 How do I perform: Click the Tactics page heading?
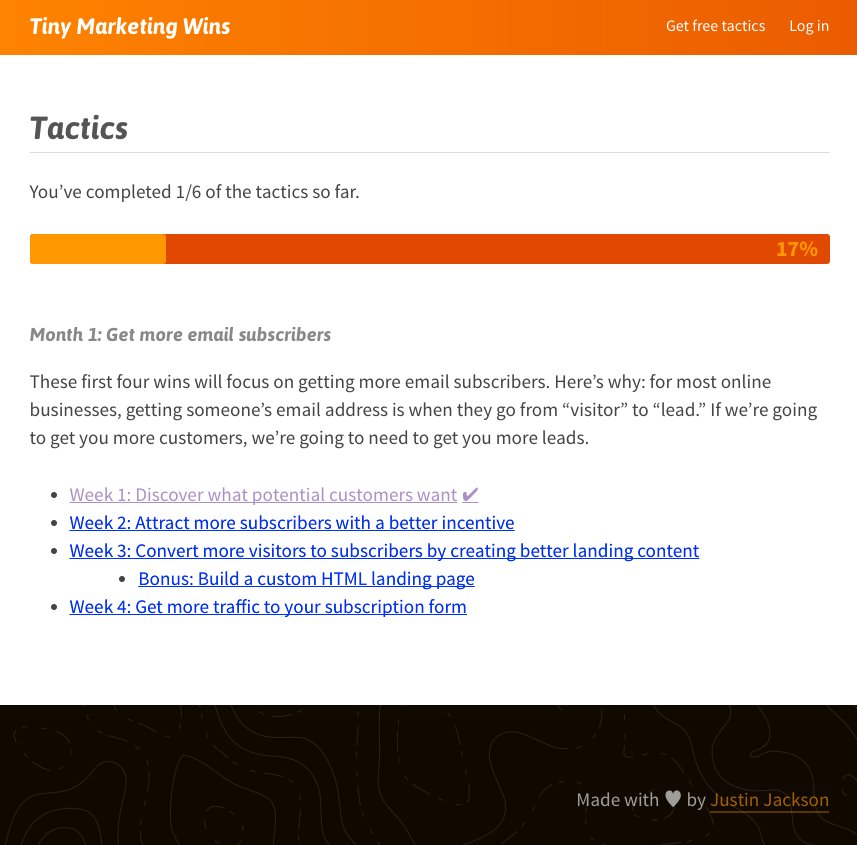click(x=79, y=128)
